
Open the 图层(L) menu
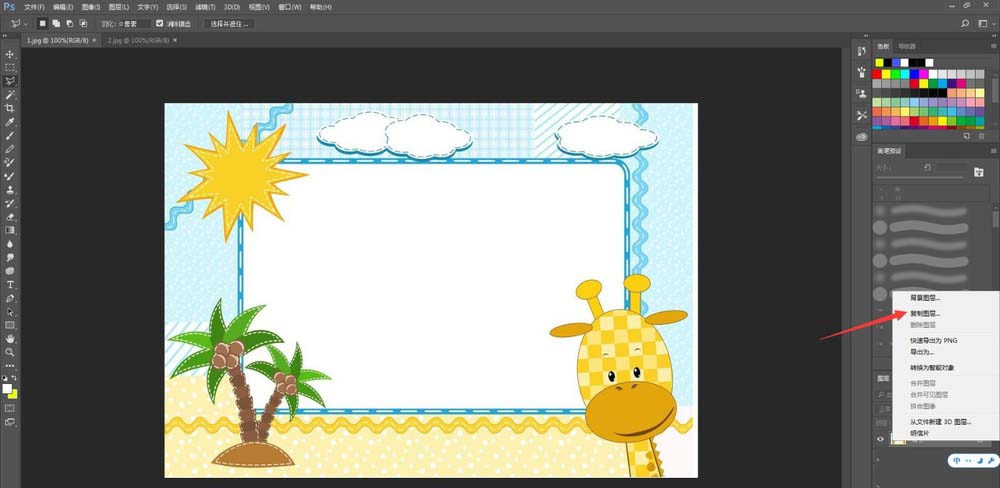pyautogui.click(x=119, y=7)
